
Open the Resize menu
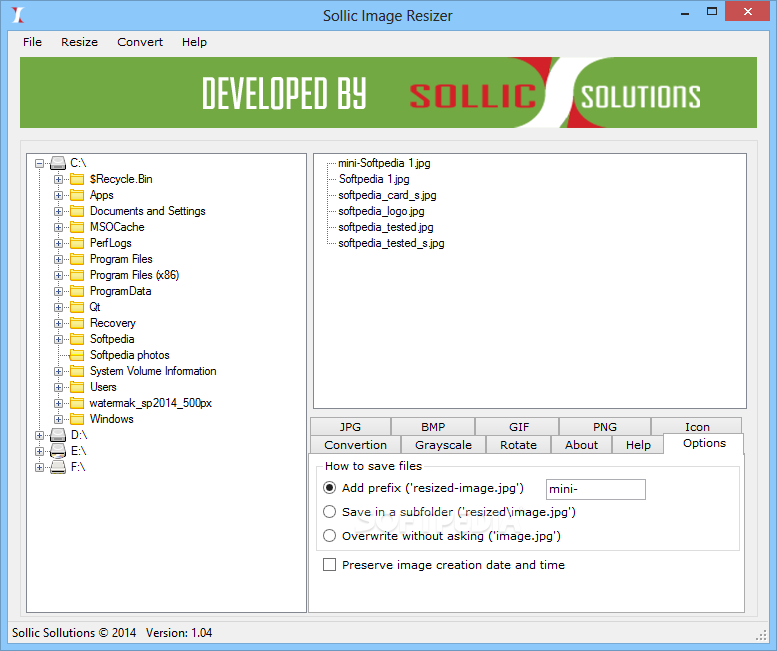click(x=79, y=42)
